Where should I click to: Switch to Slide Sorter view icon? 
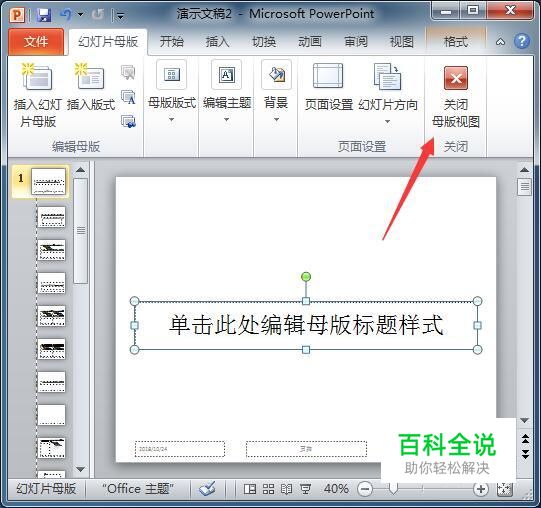coord(268,489)
